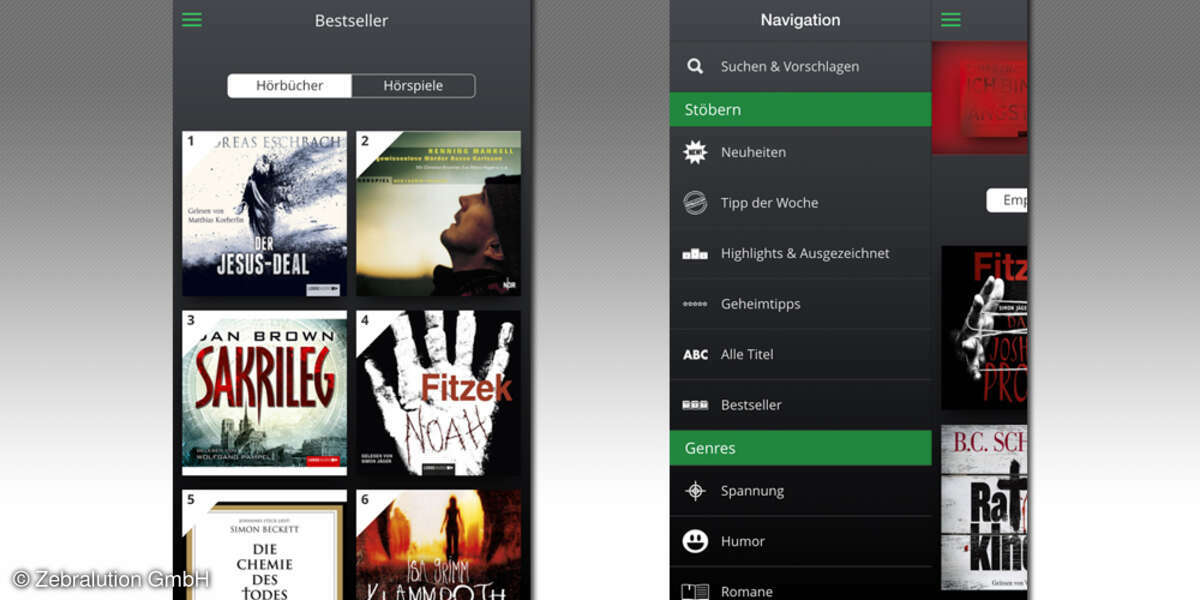Open the Neuheiten menu entry
This screenshot has height=600, width=1200.
point(800,152)
